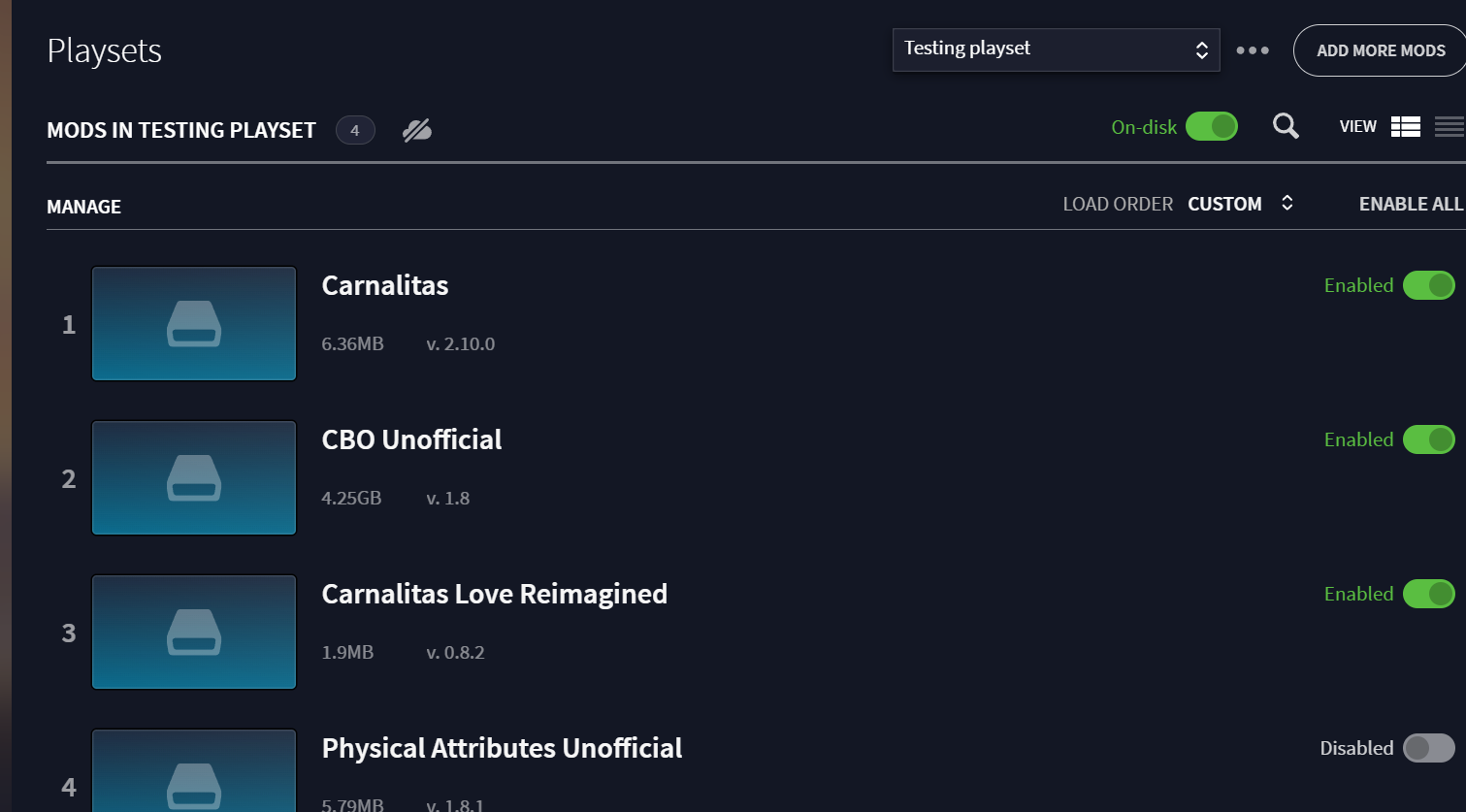
Task: Toggle the On-disk filter switch
Action: [1212, 127]
